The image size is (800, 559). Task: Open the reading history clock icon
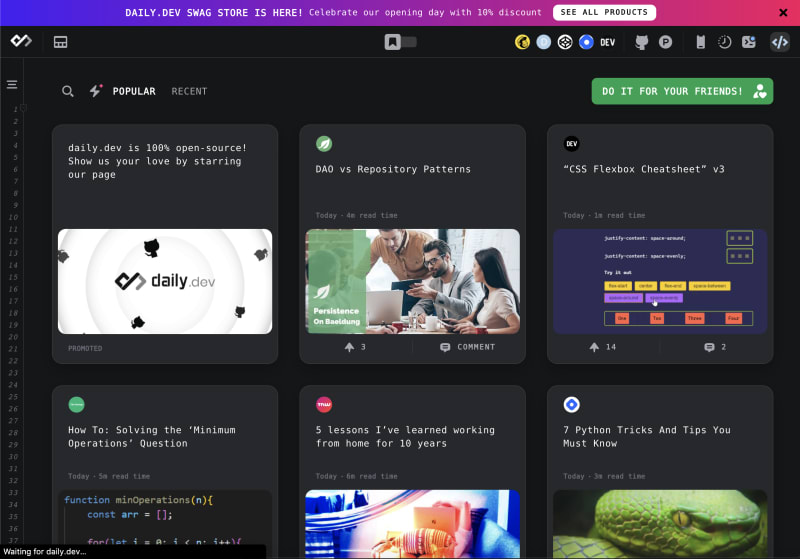coord(724,42)
